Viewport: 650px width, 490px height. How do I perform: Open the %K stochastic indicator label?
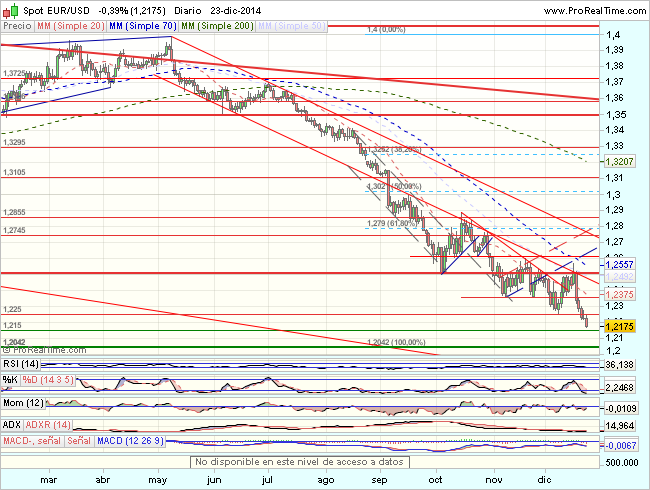point(10,380)
